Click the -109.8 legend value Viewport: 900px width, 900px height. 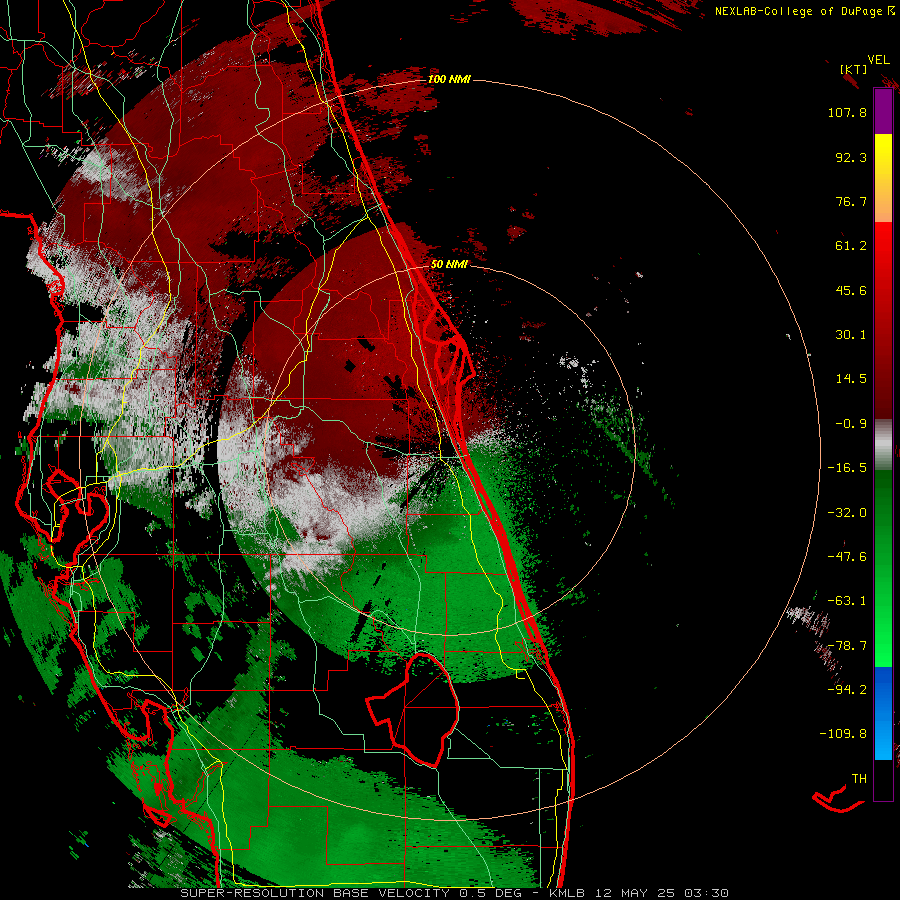click(x=843, y=734)
